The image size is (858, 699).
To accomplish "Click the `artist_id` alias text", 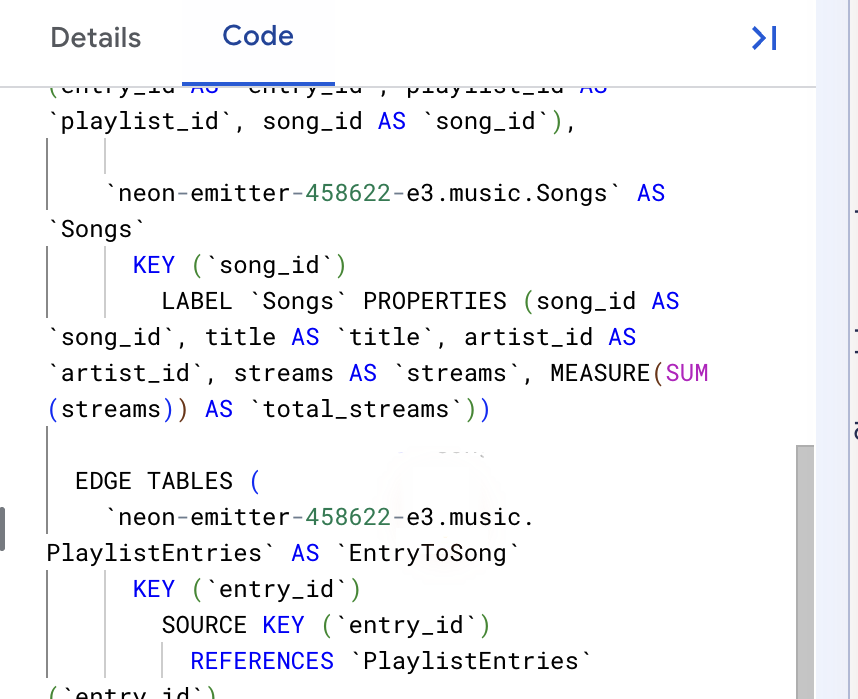I will 125,373.
